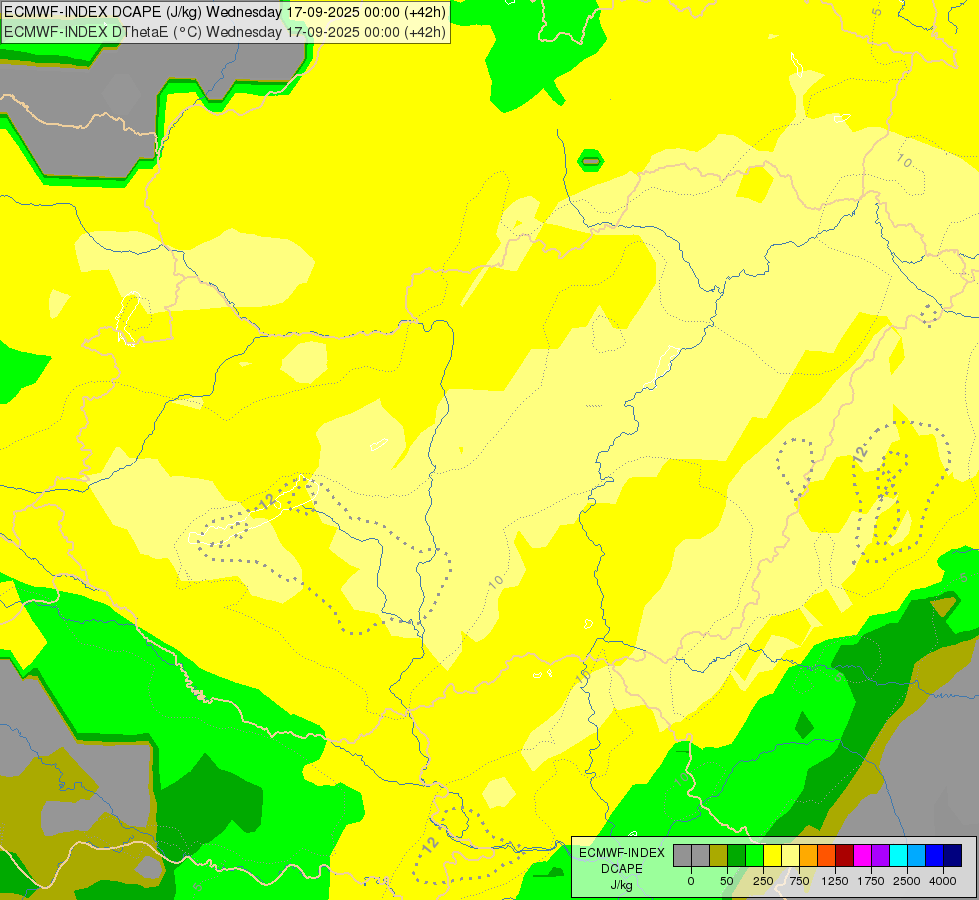Click the legend value 750
Viewport: 979px width, 900px height.
click(799, 881)
